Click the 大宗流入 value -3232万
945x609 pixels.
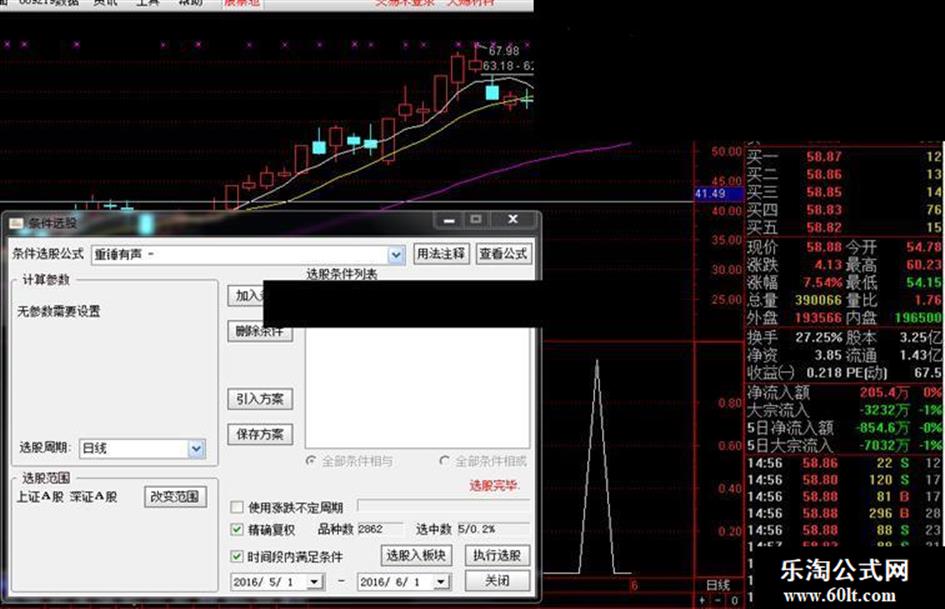[x=884, y=410]
